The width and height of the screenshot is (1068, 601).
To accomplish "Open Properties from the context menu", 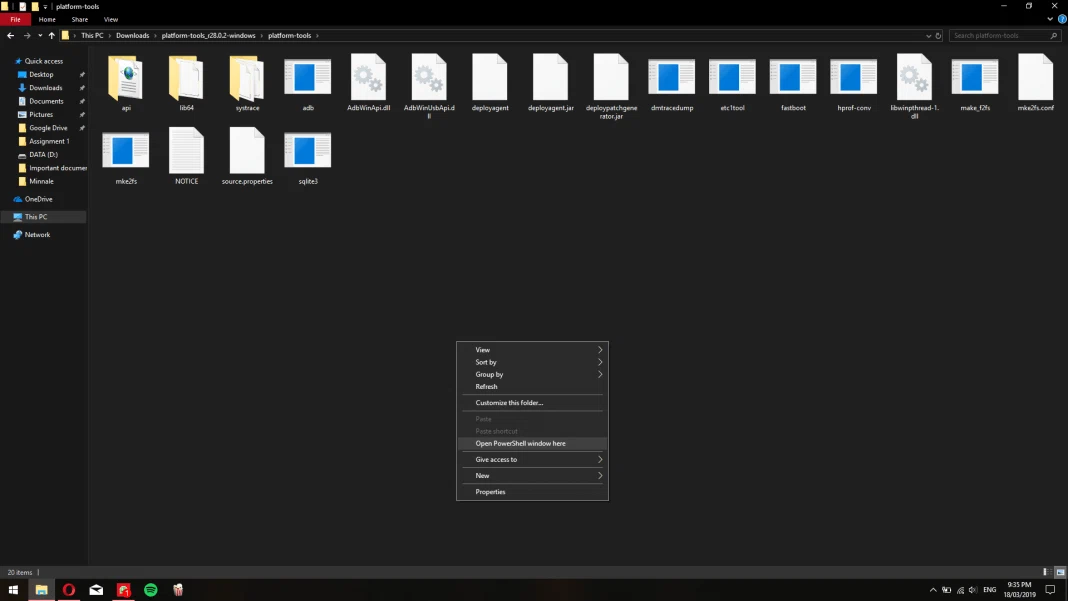I will [532, 492].
